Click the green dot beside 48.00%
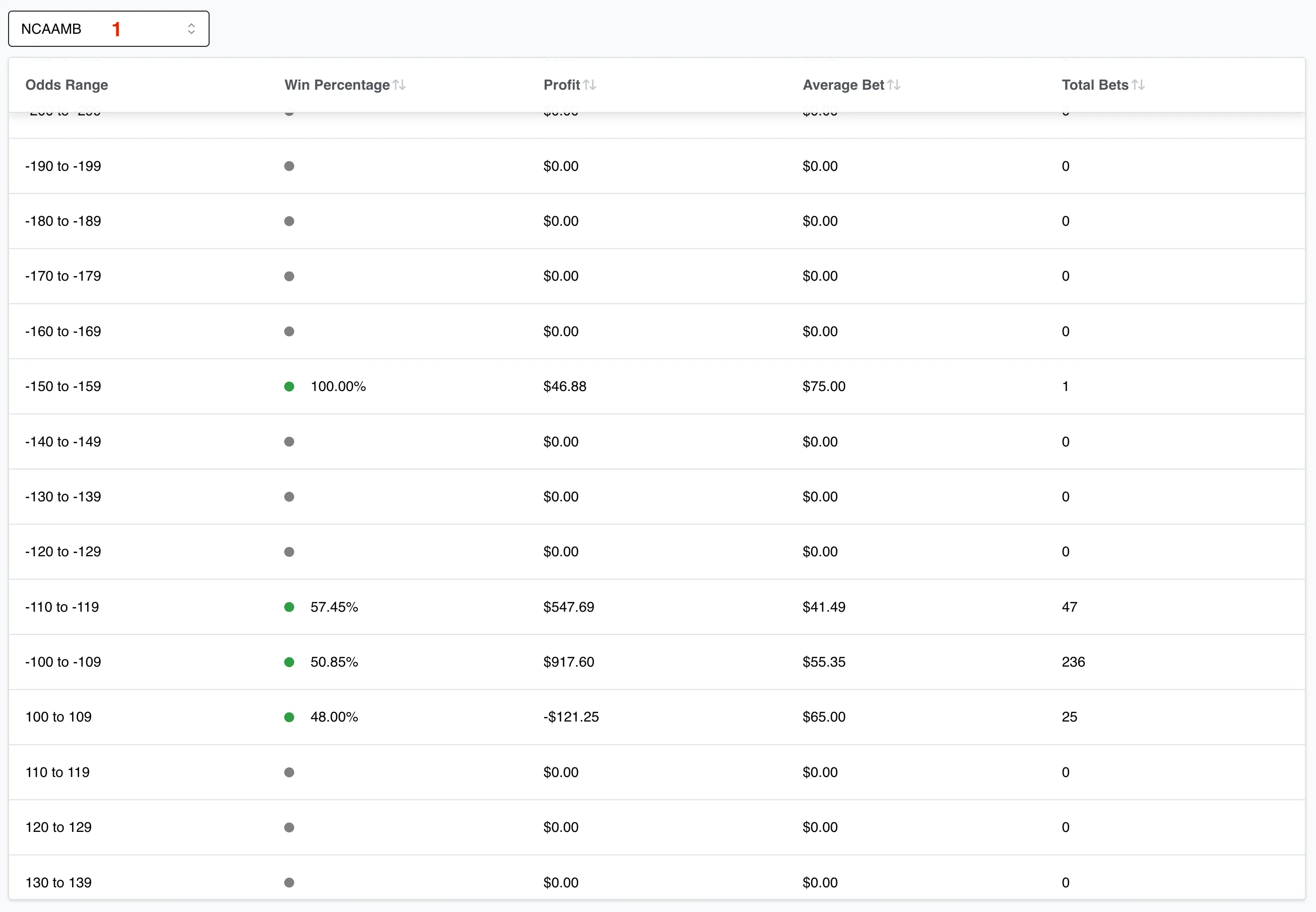The height and width of the screenshot is (912, 1316). [289, 717]
